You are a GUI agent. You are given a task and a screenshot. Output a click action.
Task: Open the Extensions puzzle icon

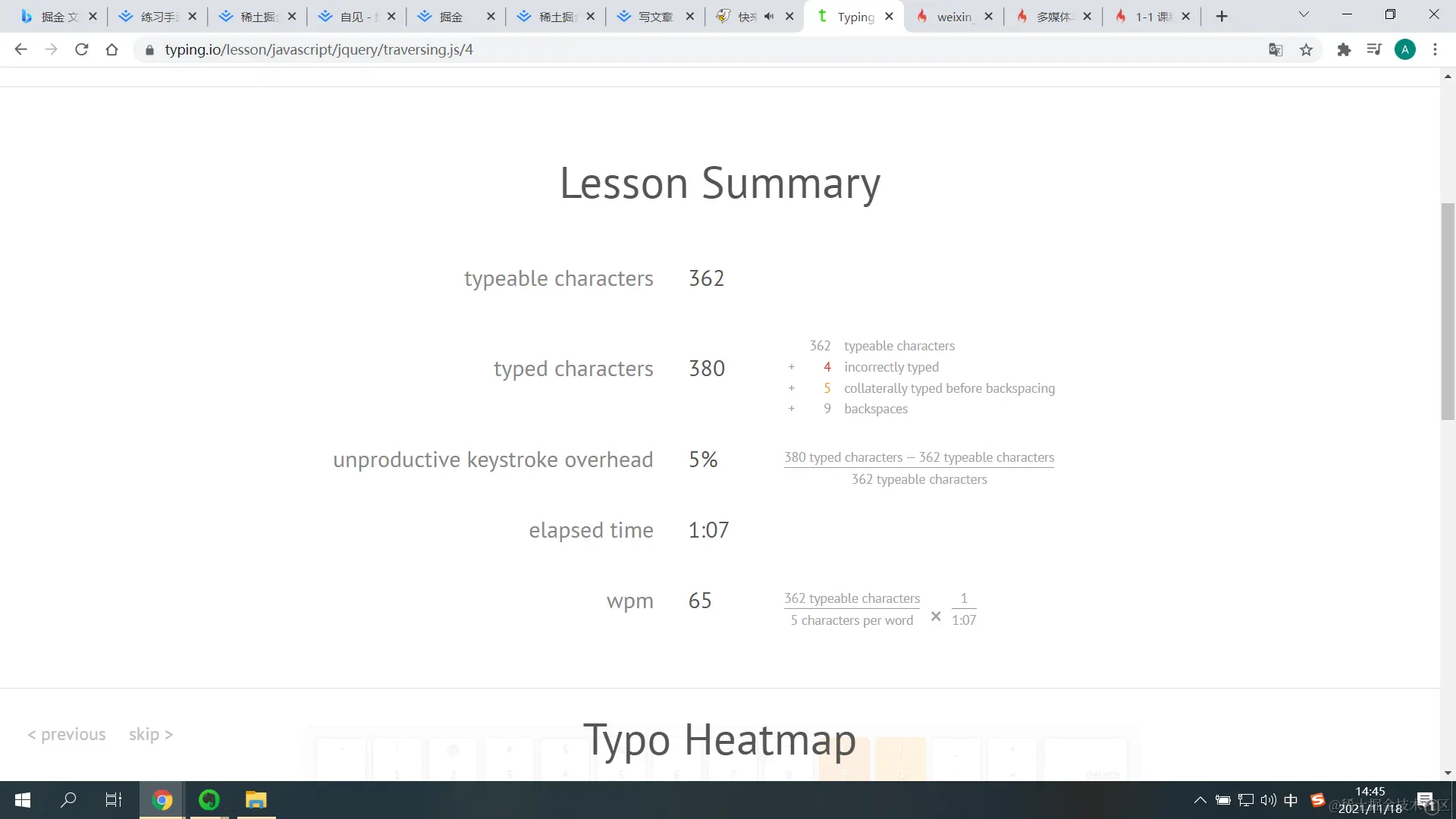tap(1344, 49)
